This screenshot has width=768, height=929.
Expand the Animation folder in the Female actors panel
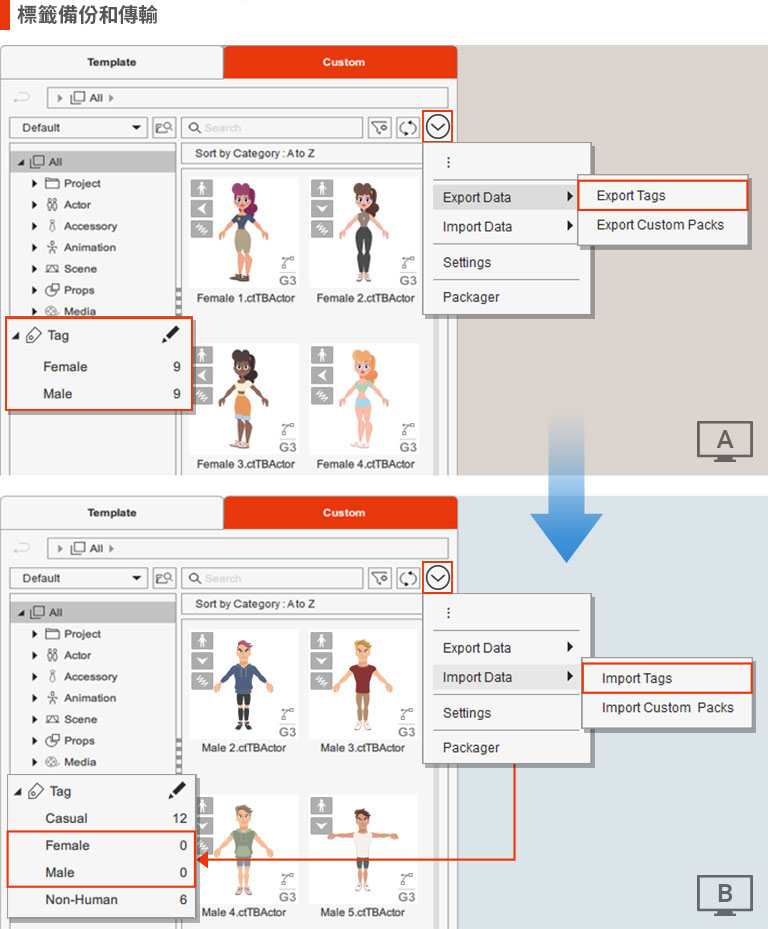(x=36, y=248)
